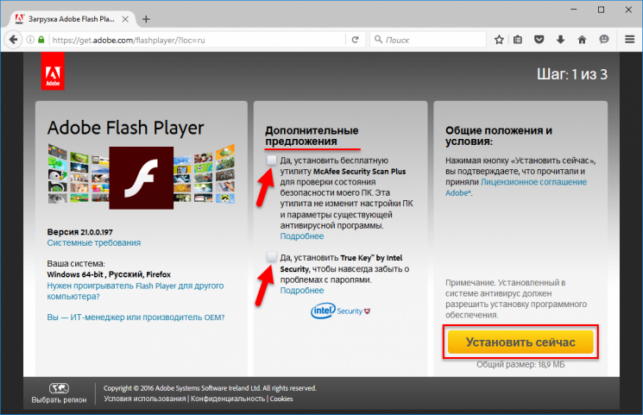The height and width of the screenshot is (415, 643).
Task: Click Windows 64-bit, Русский, Firefox text
Action: 109,274
